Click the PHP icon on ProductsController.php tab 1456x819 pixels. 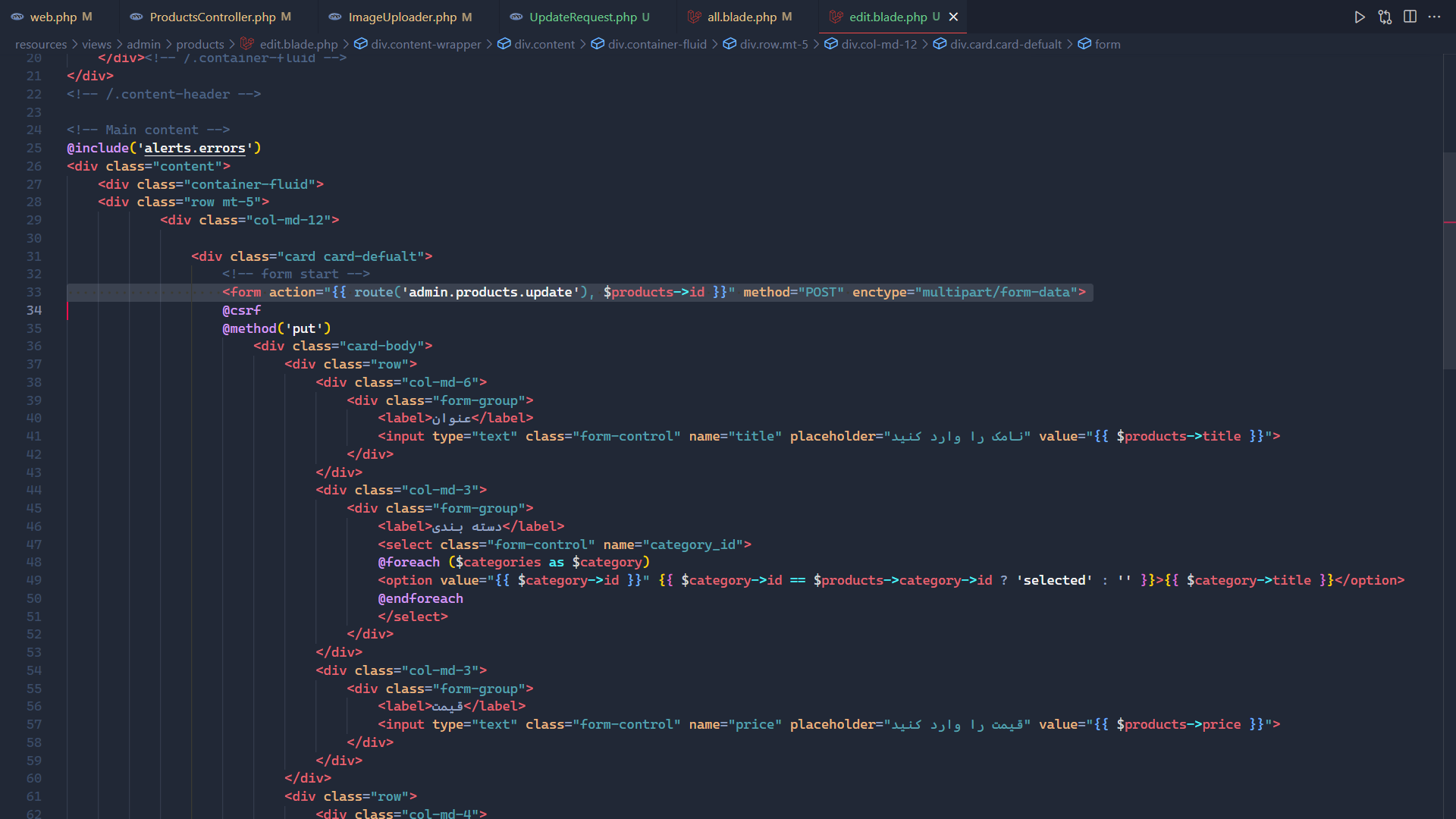(x=136, y=17)
